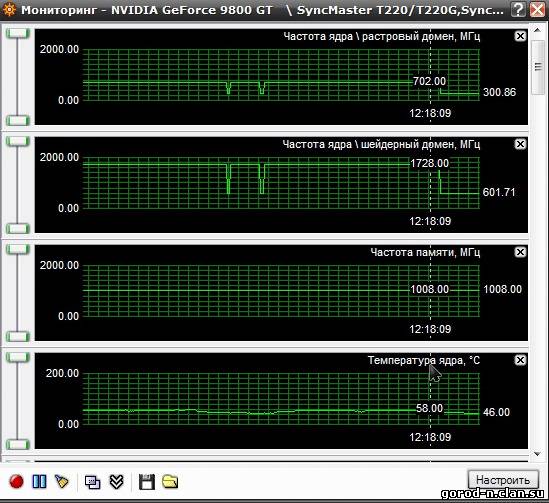
Task: Close the шейдерный домен graph
Action: pyautogui.click(x=520, y=144)
